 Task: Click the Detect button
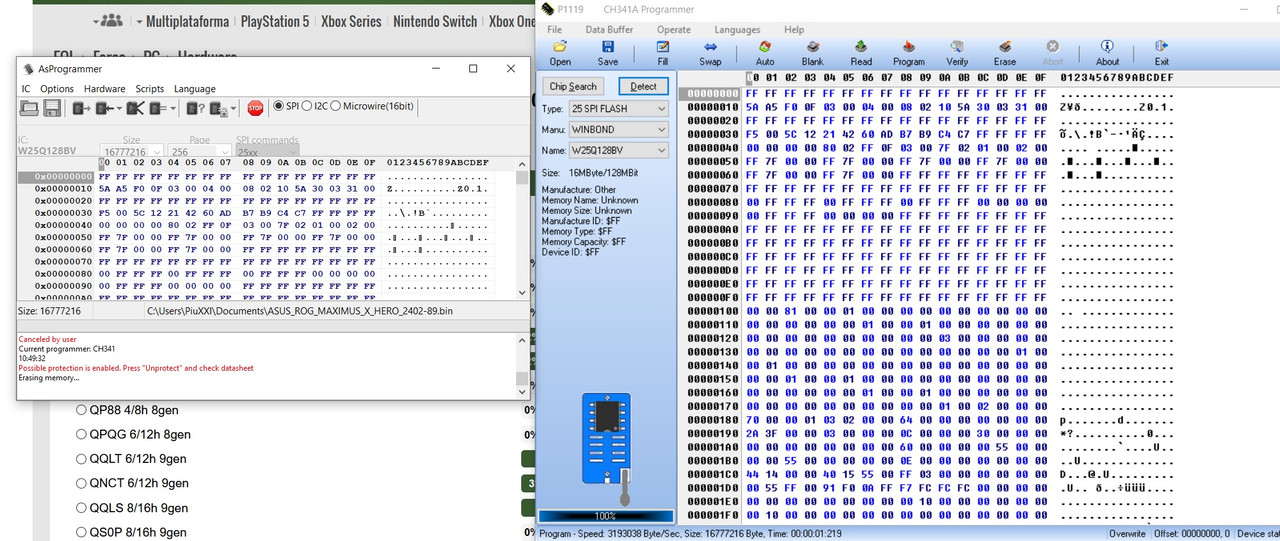click(643, 86)
